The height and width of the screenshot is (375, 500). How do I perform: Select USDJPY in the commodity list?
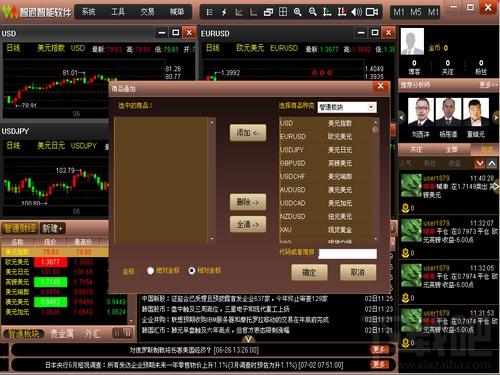click(325, 150)
